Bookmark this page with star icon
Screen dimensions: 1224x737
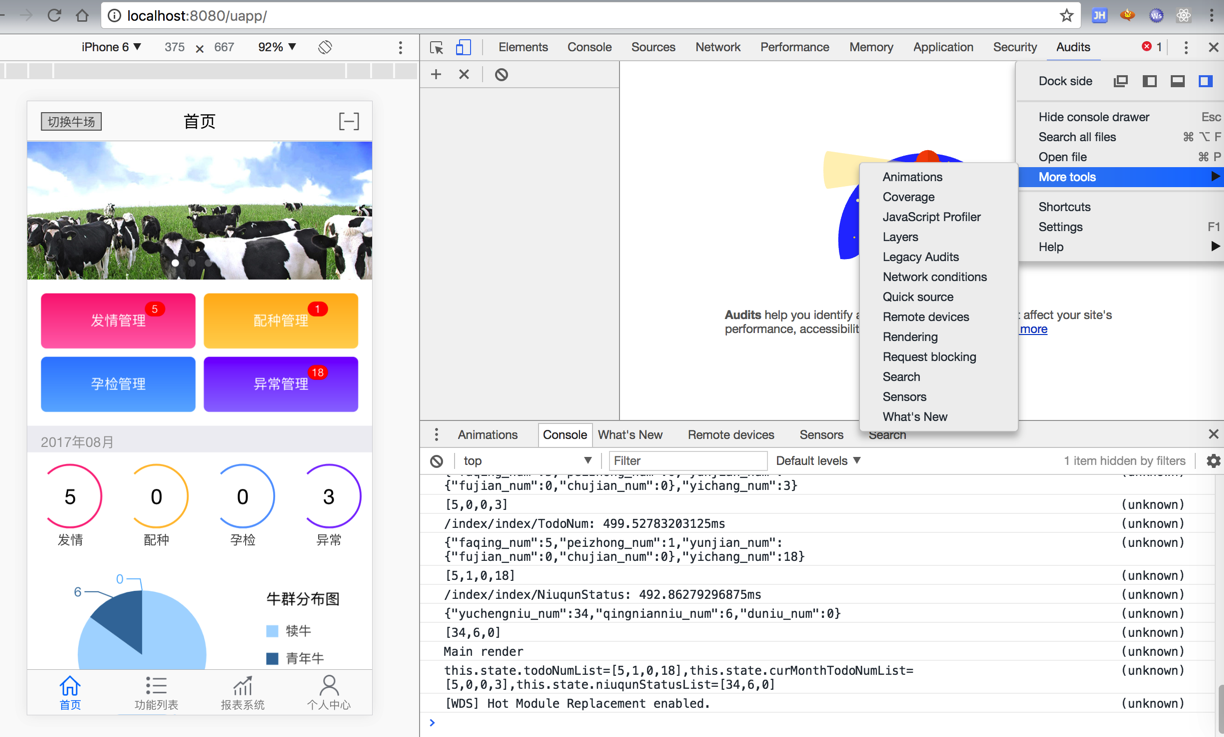[1067, 15]
